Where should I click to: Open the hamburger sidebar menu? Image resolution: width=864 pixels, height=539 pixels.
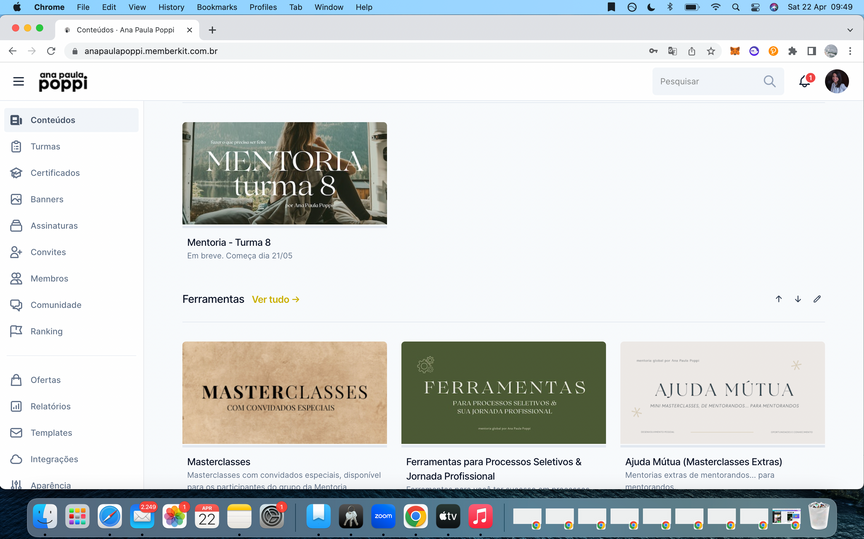(x=18, y=82)
